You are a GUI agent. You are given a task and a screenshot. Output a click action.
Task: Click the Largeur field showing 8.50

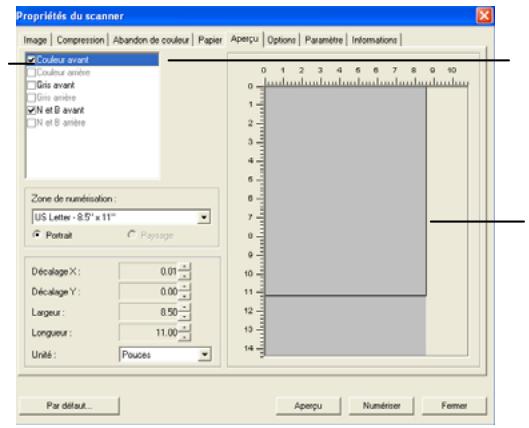click(149, 312)
